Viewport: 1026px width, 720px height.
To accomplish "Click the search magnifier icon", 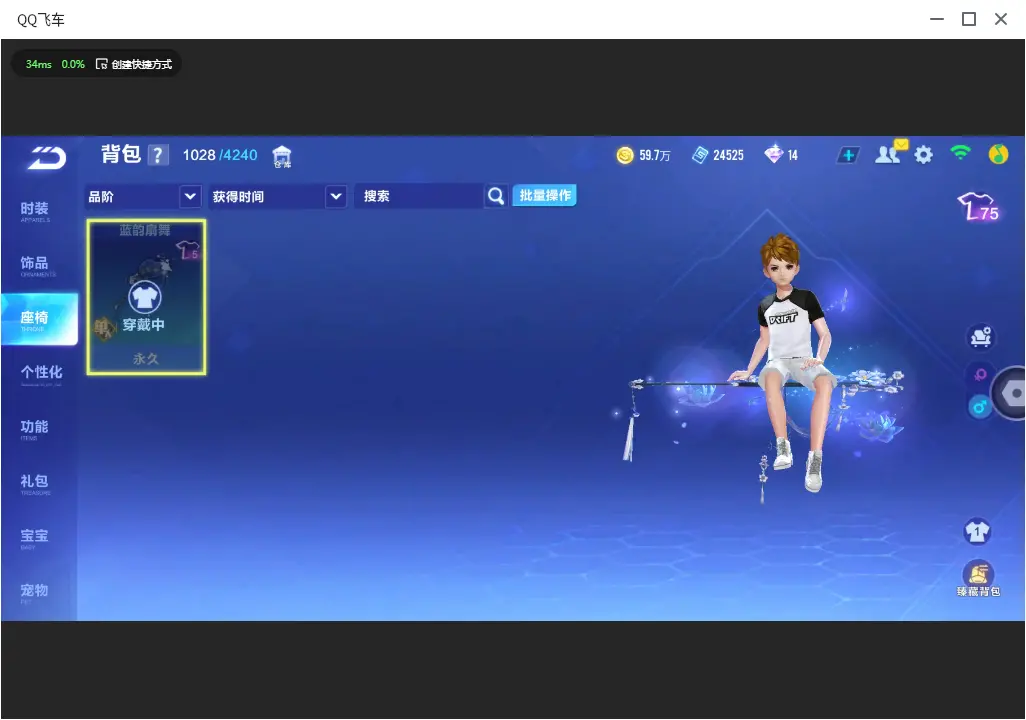I will (x=496, y=196).
